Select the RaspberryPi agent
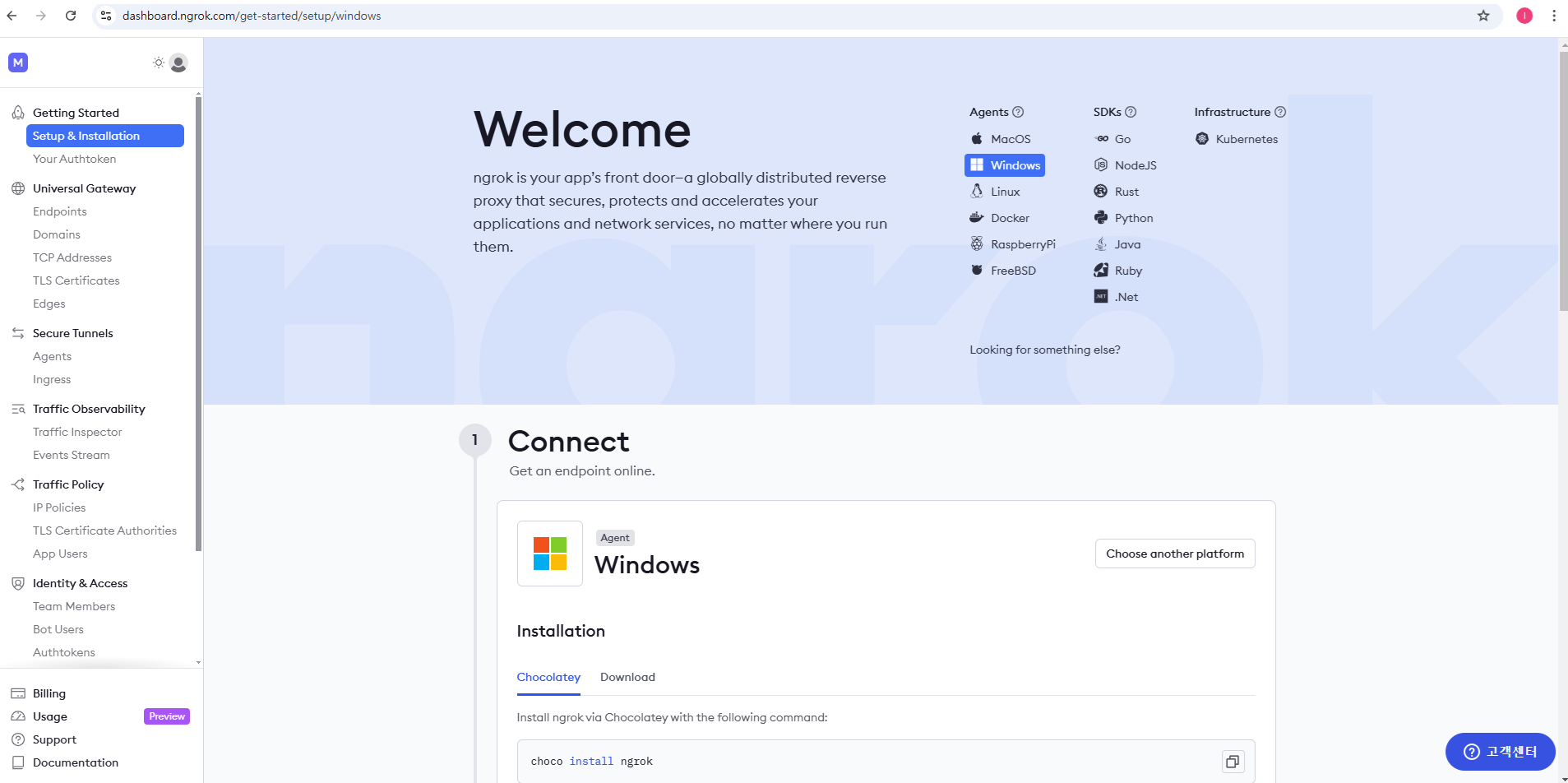This screenshot has height=783, width=1568. [x=1013, y=244]
